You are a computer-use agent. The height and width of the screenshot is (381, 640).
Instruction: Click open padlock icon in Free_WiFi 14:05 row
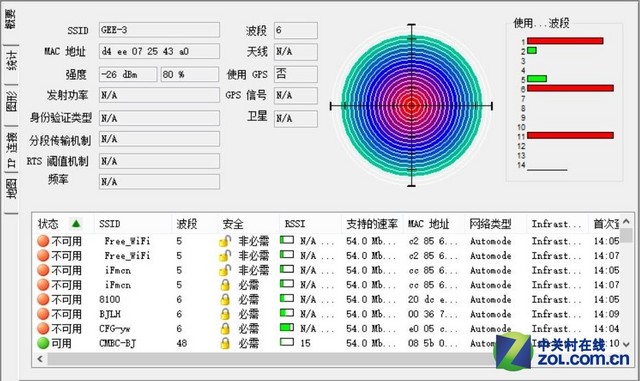pos(224,241)
